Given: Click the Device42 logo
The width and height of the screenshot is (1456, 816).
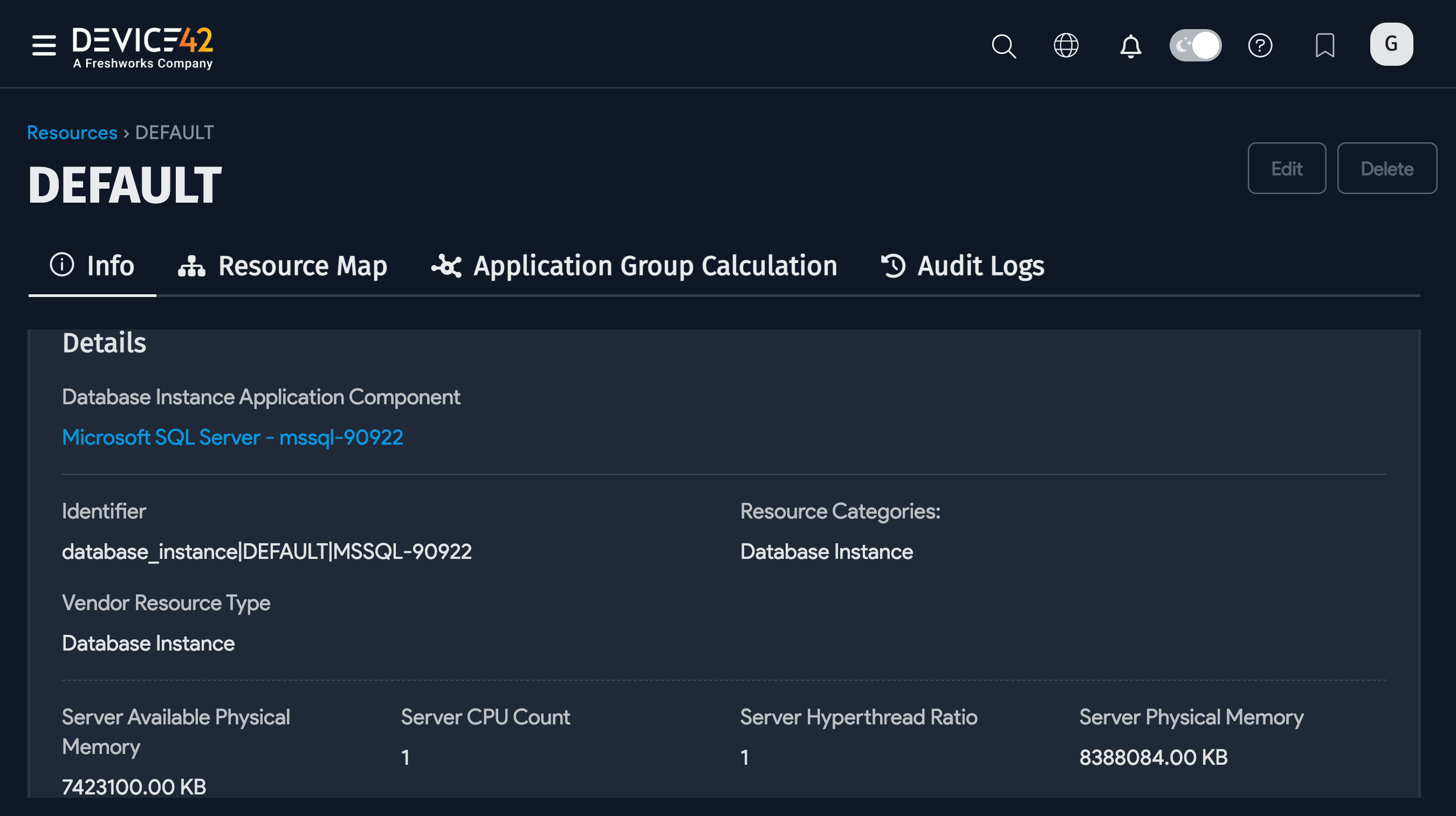Looking at the screenshot, I should (143, 46).
